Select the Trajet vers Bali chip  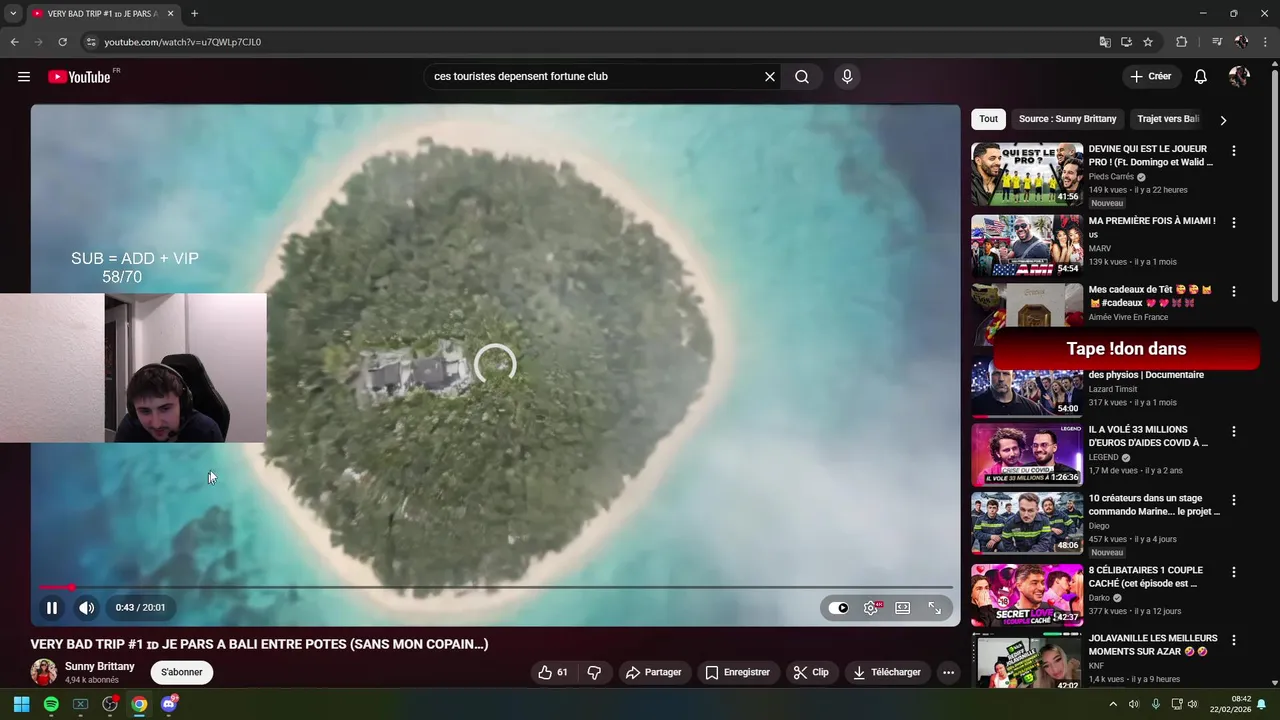(1168, 119)
